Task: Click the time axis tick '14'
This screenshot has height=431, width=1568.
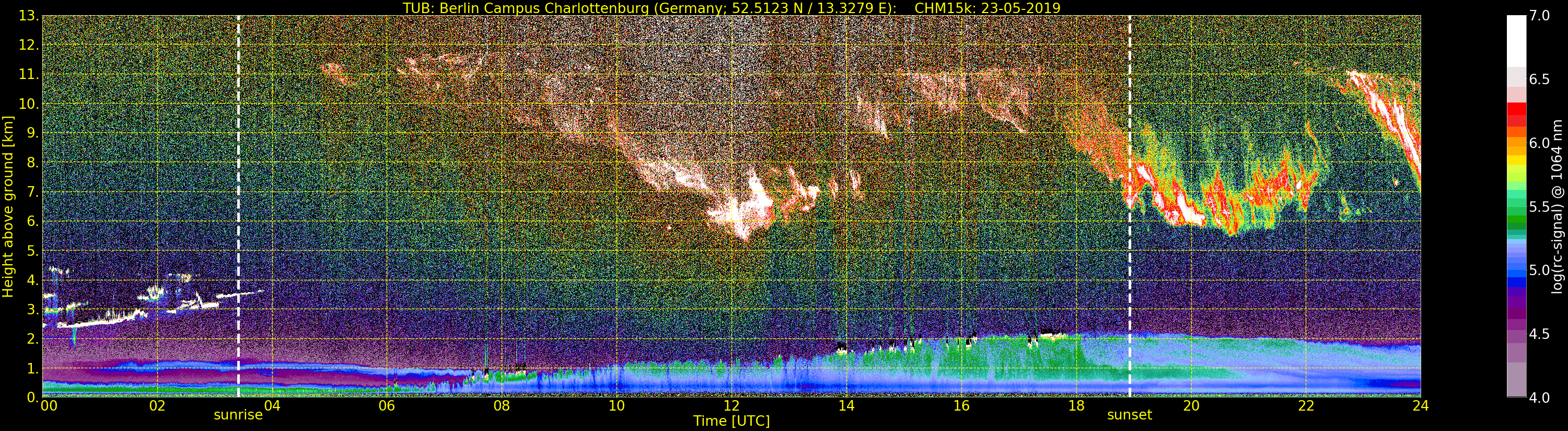Action: coord(846,406)
